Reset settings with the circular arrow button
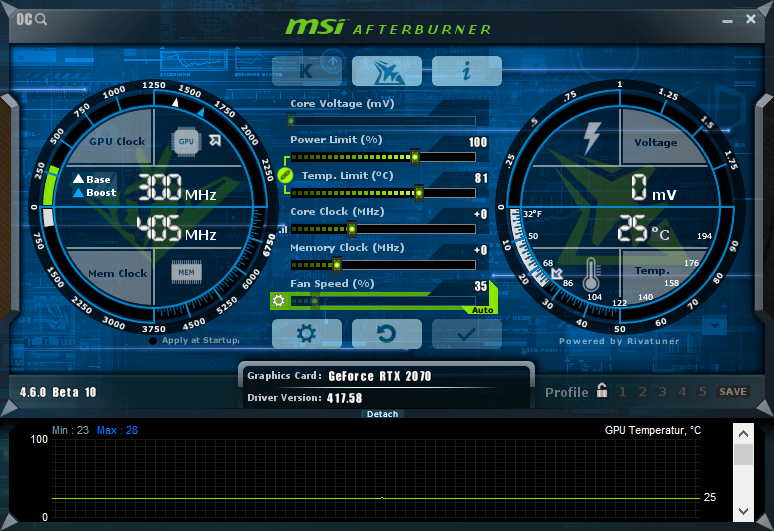774x531 pixels. (387, 334)
